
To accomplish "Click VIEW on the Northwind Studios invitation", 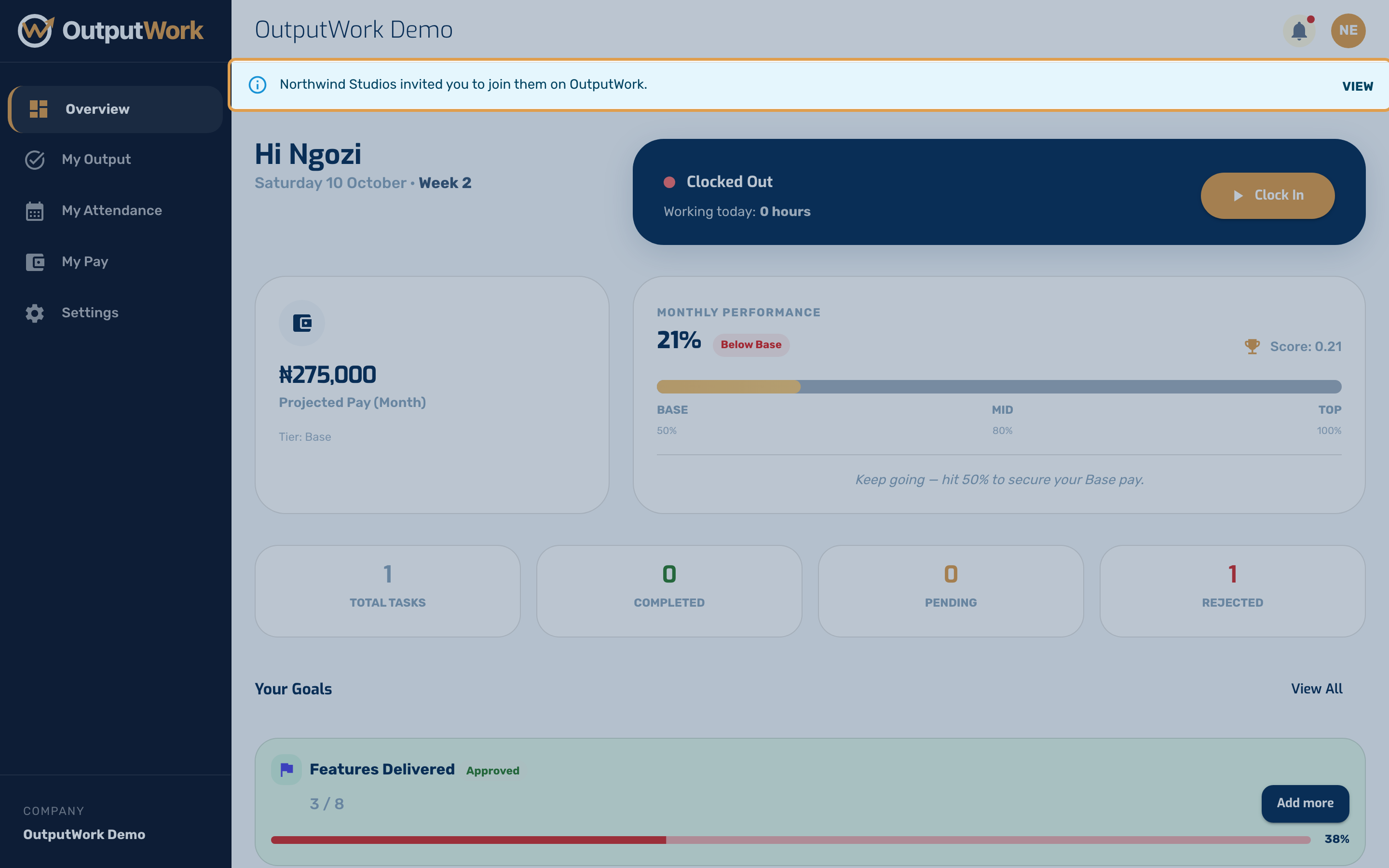I will 1358,86.
